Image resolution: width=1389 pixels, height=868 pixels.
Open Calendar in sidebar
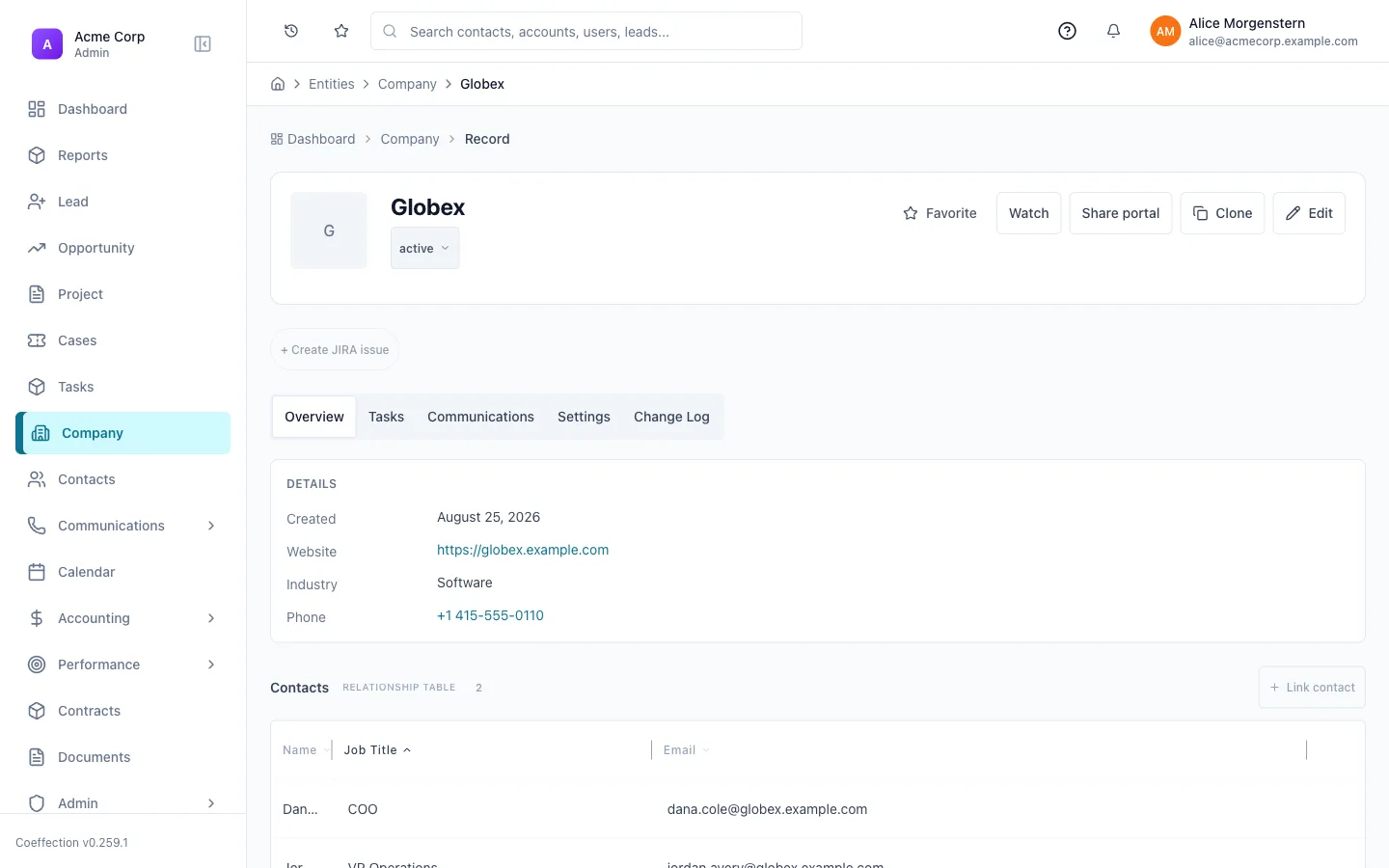coord(123,572)
